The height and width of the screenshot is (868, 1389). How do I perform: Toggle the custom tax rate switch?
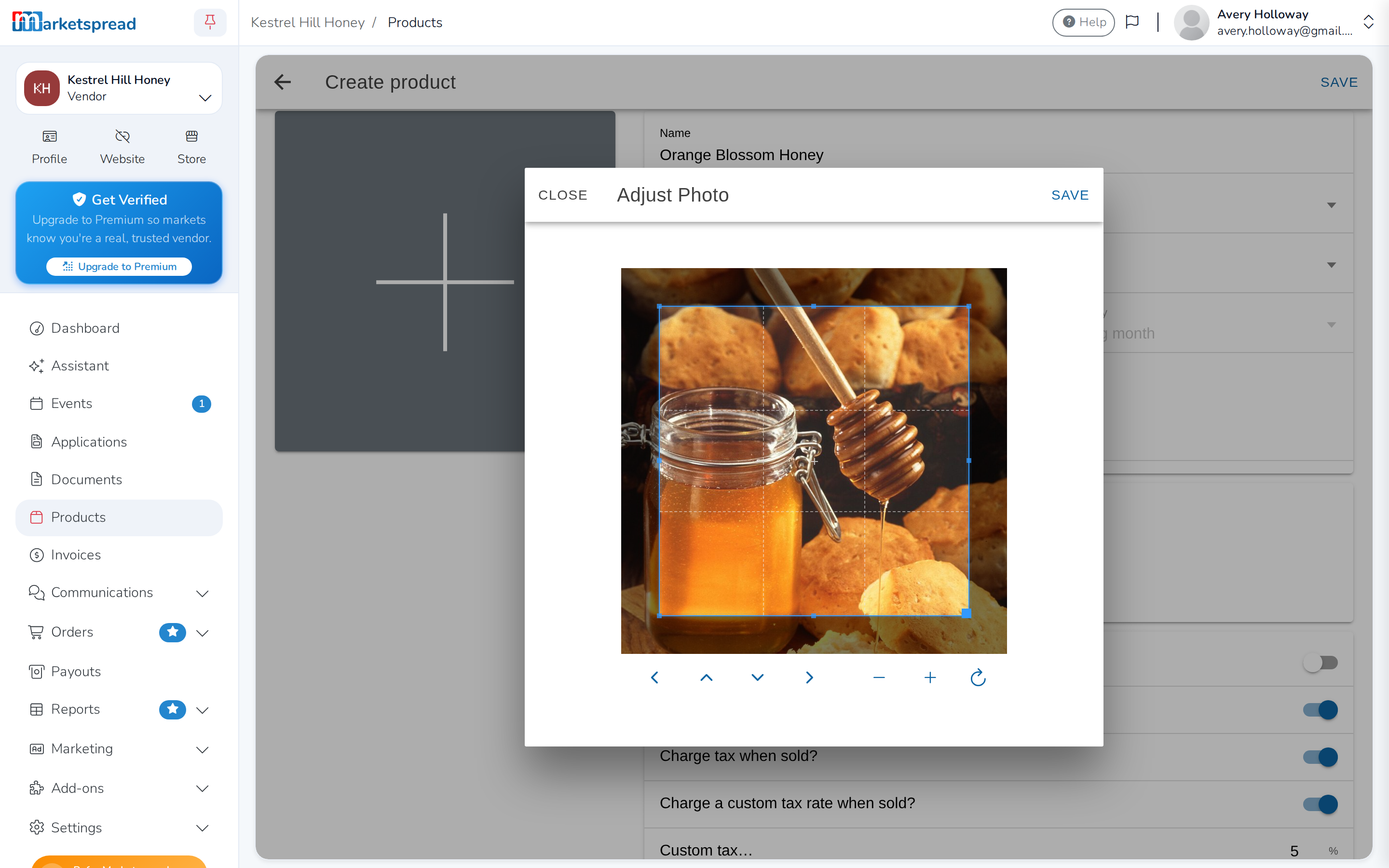[1320, 804]
